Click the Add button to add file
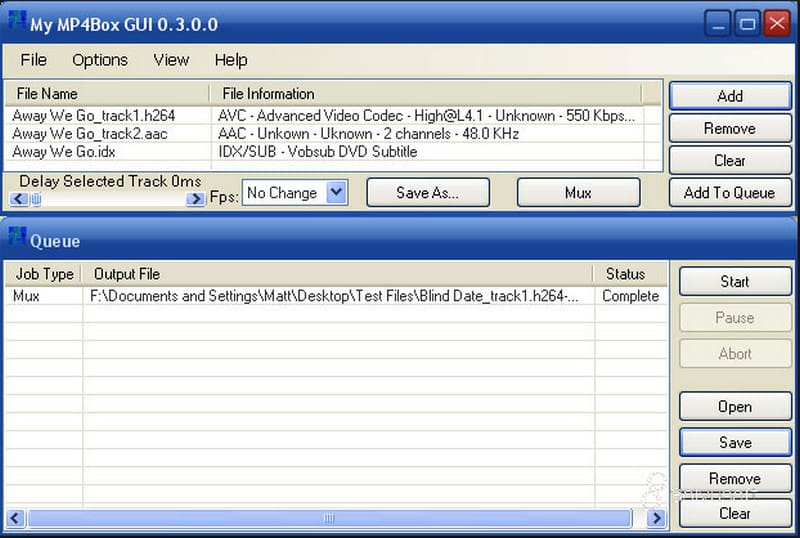The image size is (800, 538). (729, 96)
